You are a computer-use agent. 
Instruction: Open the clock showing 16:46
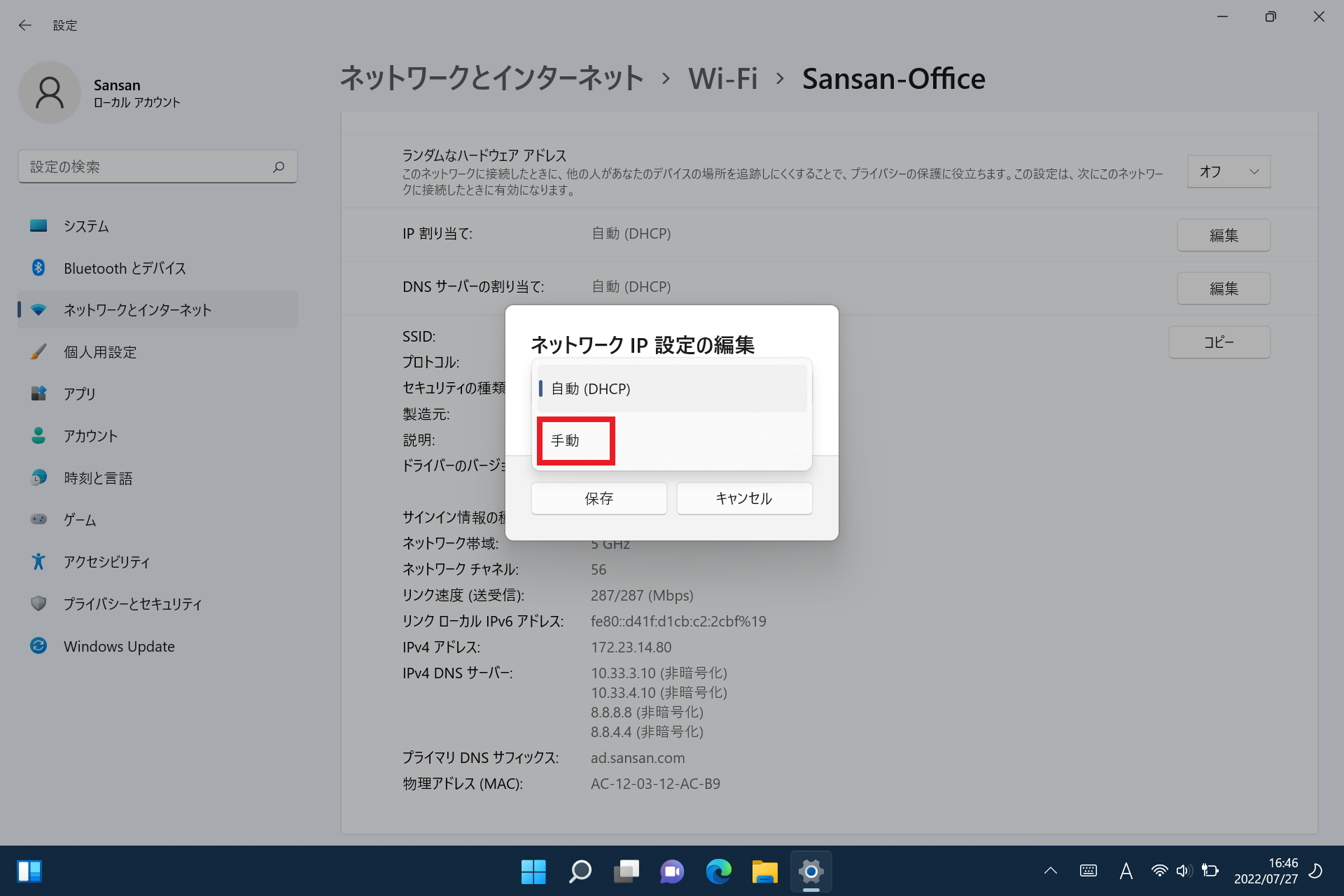coord(1266,871)
